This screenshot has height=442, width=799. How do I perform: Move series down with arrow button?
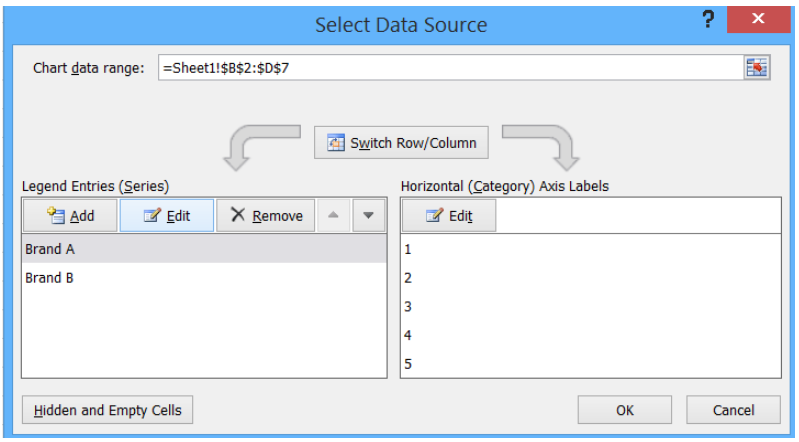click(368, 216)
